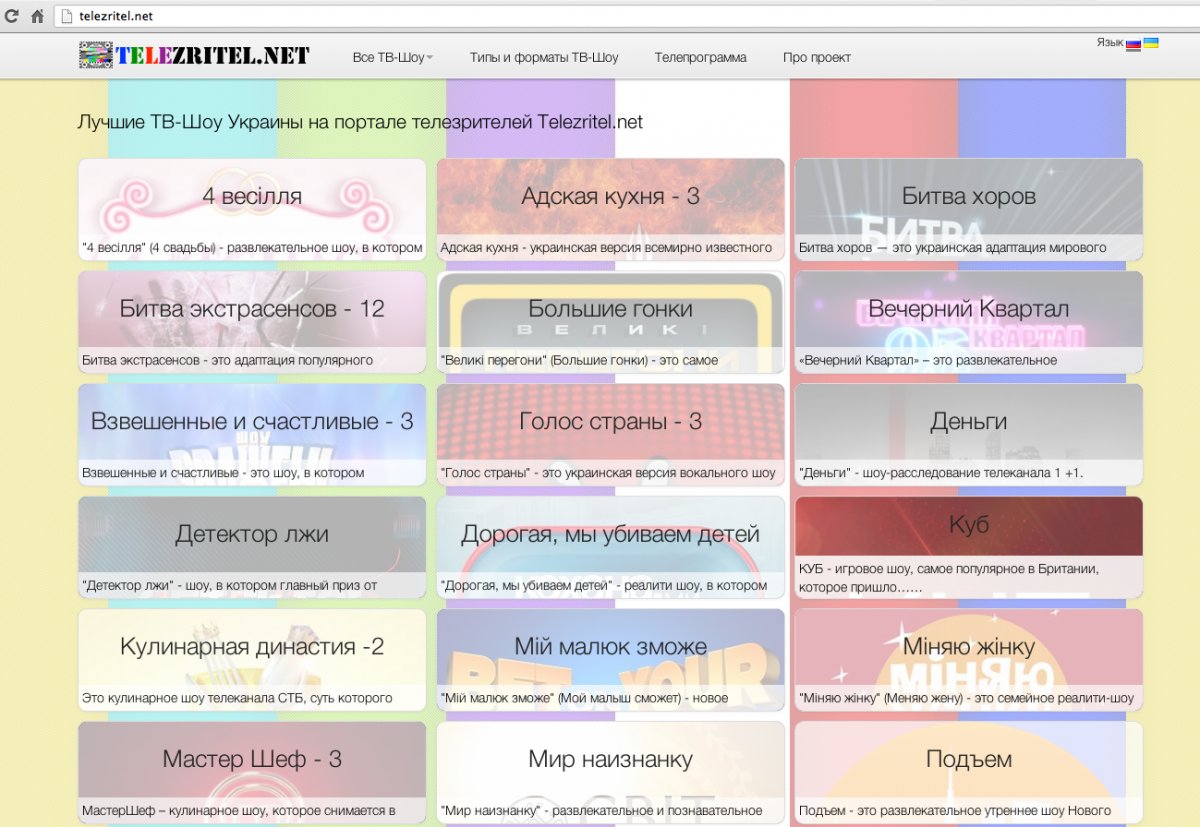Switch language with the Russian flag icon
The image size is (1200, 827).
[x=1133, y=45]
